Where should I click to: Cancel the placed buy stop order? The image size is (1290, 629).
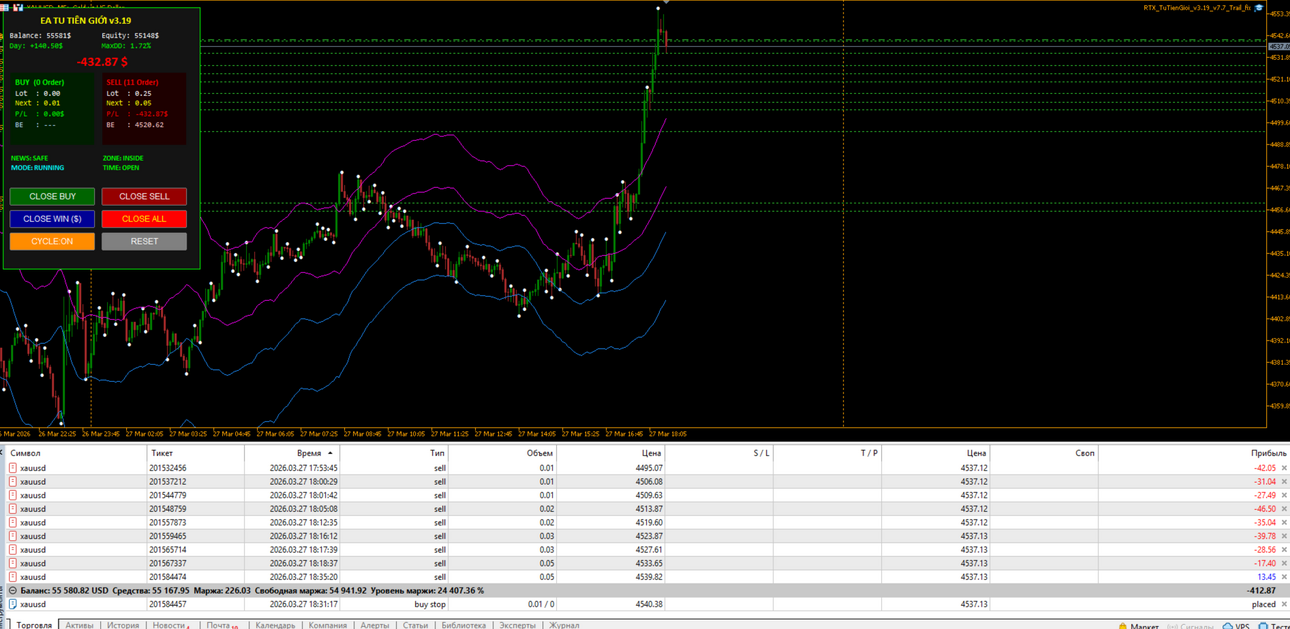[1285, 604]
